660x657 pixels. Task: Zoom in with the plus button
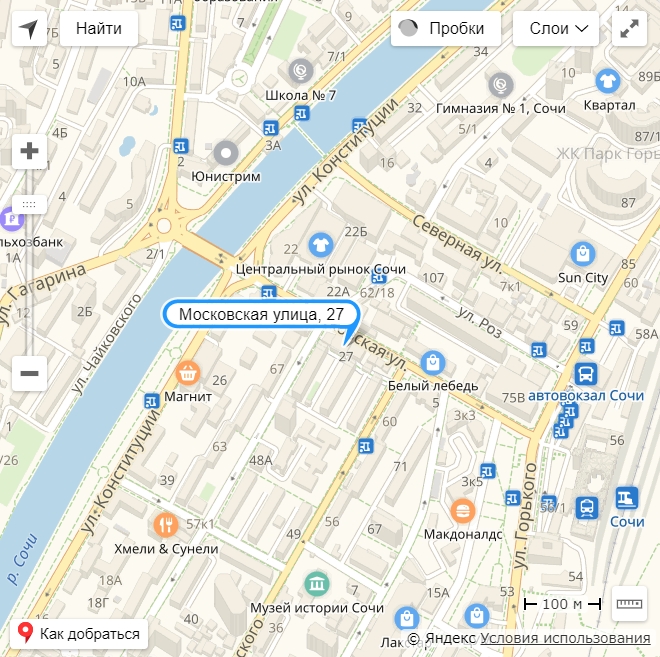click(x=29, y=151)
